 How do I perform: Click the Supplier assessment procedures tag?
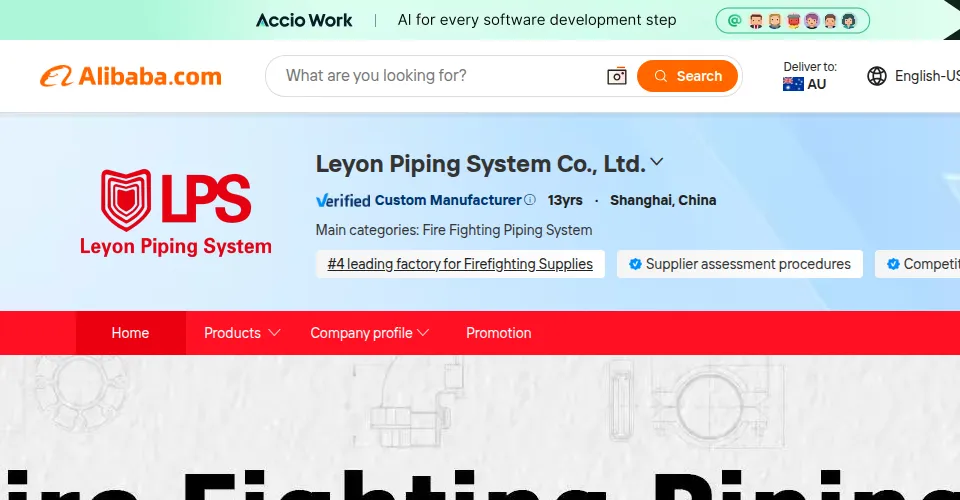pos(740,264)
